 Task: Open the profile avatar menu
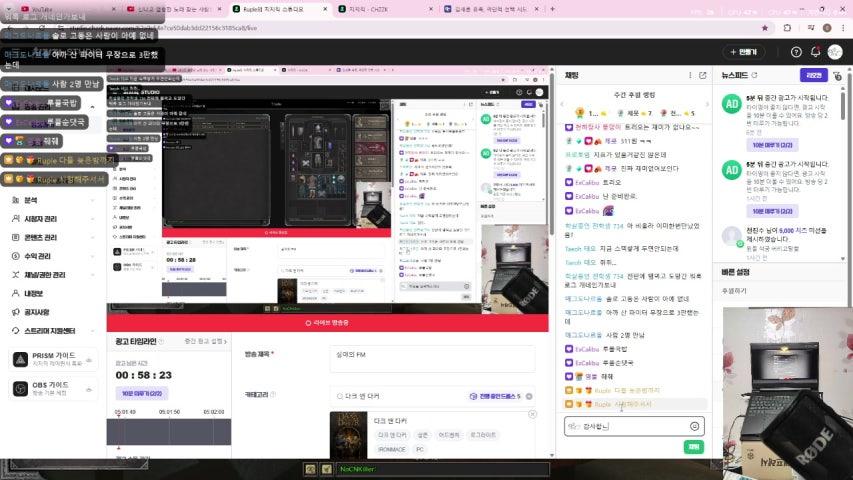pyautogui.click(x=835, y=52)
